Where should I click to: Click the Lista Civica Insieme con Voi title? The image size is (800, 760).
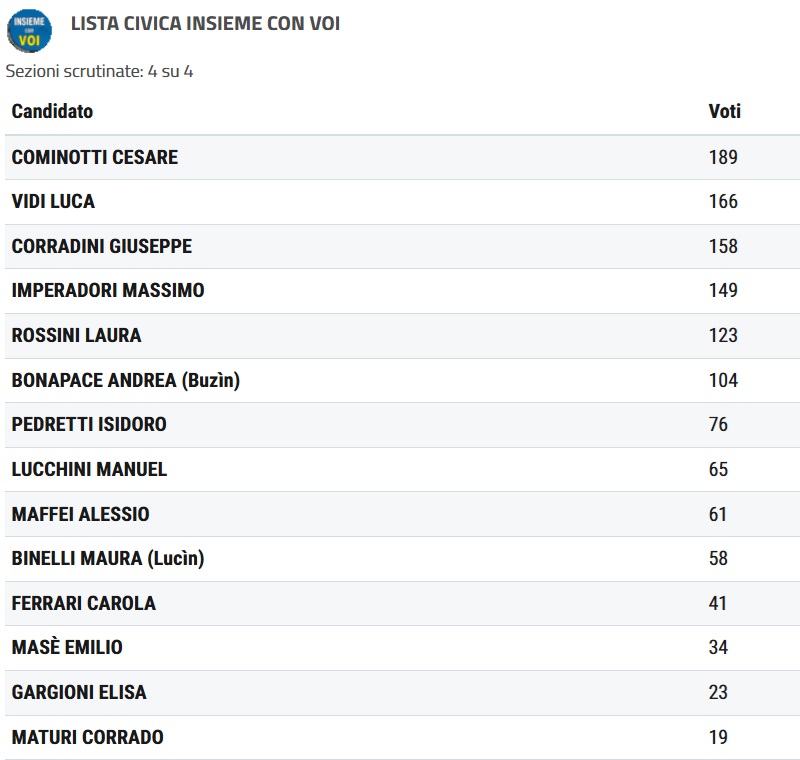click(x=205, y=23)
